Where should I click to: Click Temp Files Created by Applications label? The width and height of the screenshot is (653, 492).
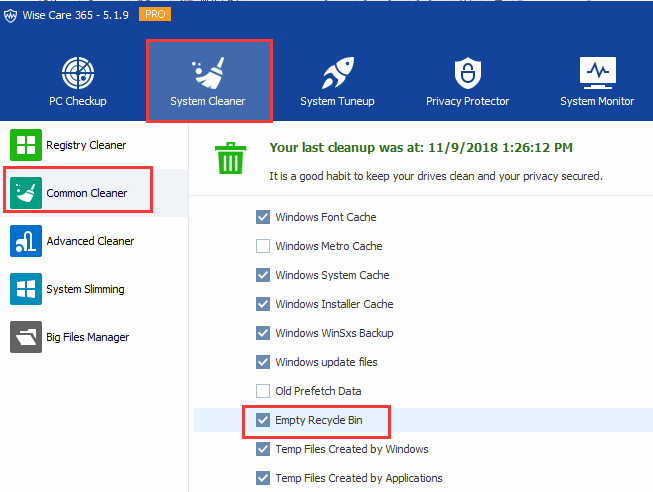pos(359,478)
